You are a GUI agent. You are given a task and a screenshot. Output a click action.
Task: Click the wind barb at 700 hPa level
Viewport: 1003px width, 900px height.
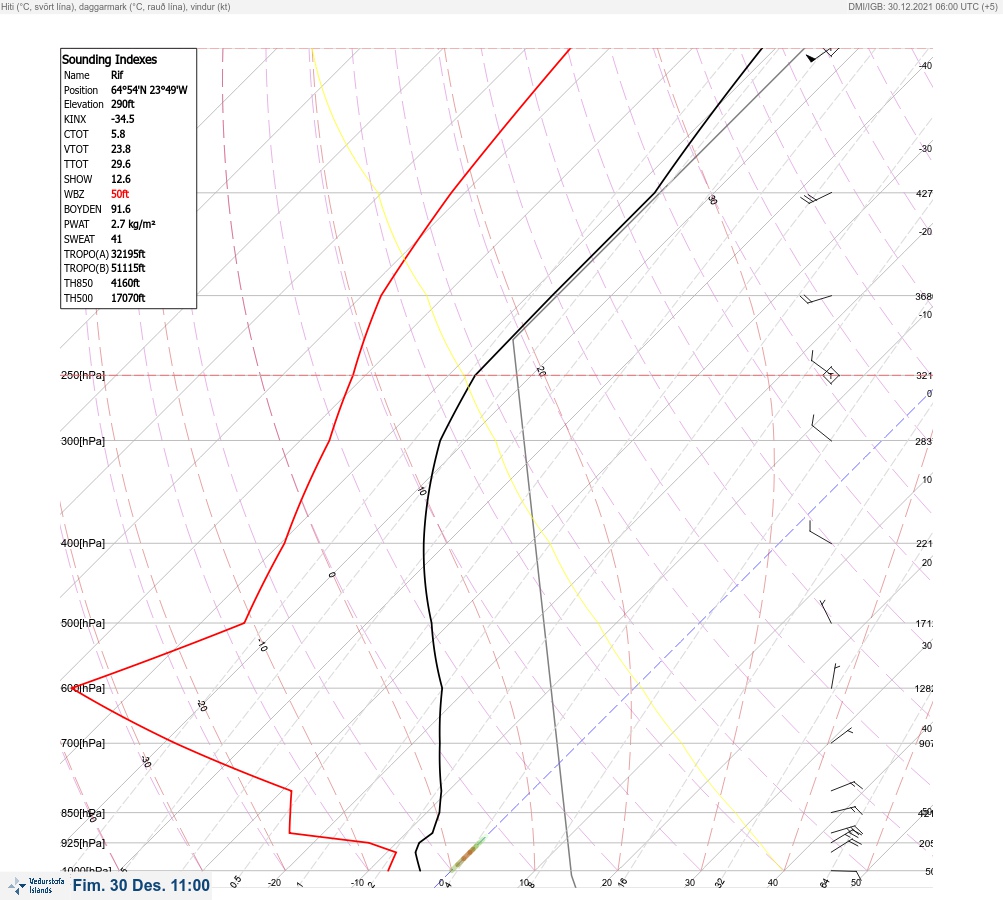coord(841,736)
